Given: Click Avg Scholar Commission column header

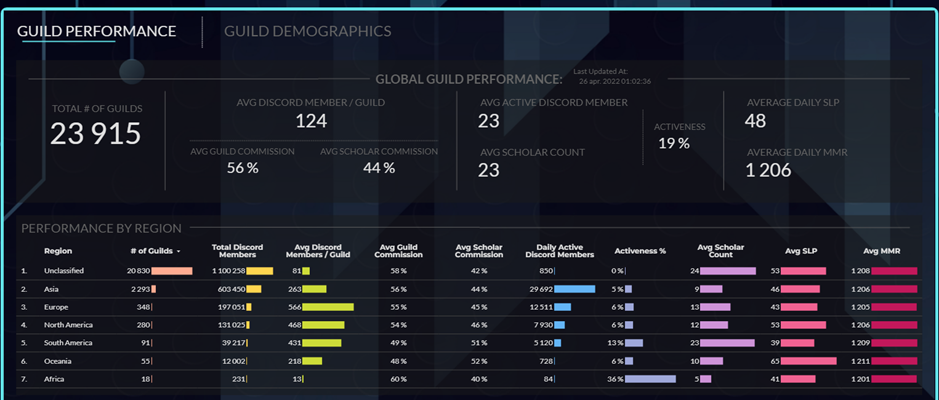Looking at the screenshot, I should click(479, 251).
